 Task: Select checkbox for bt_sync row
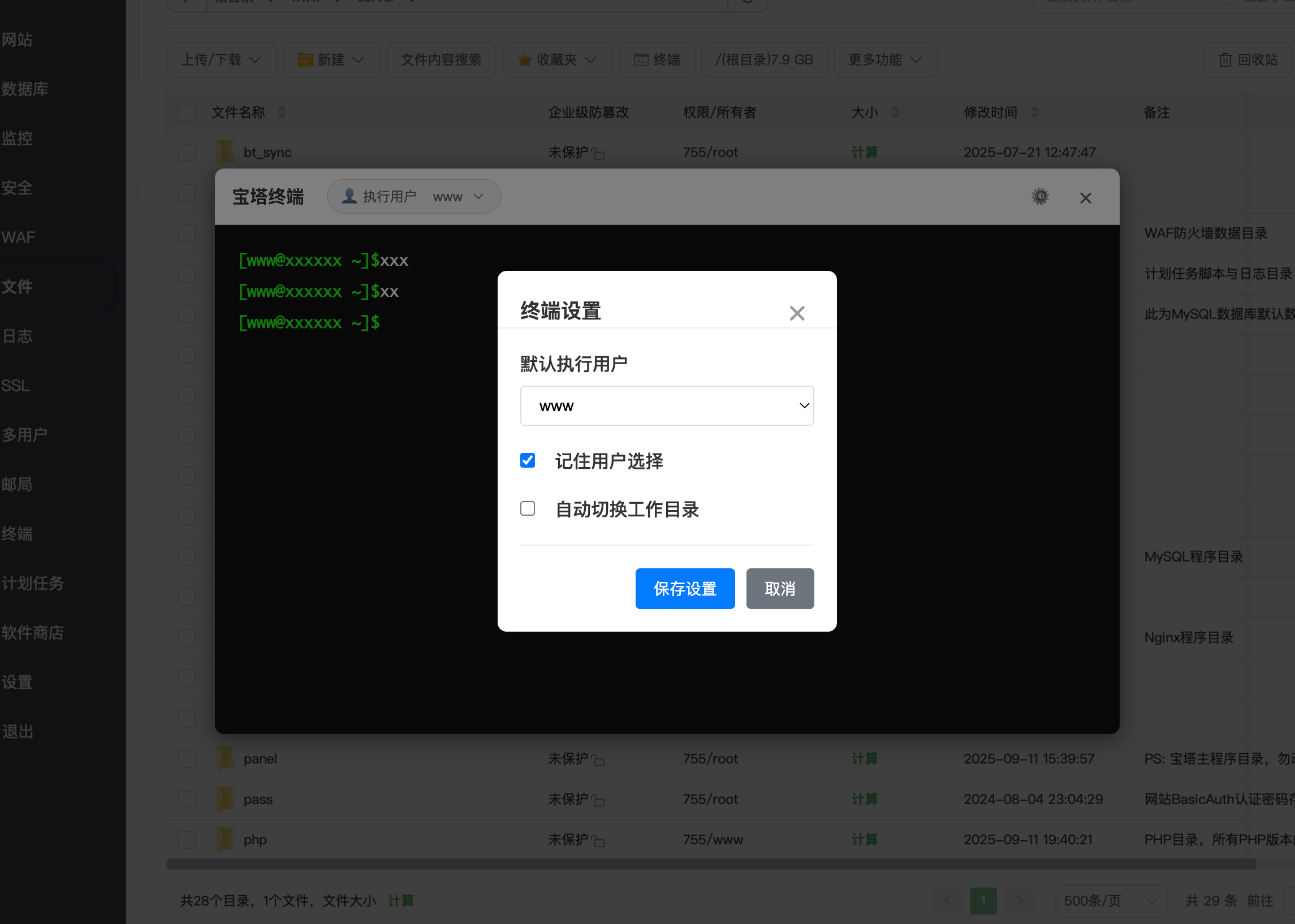point(187,153)
